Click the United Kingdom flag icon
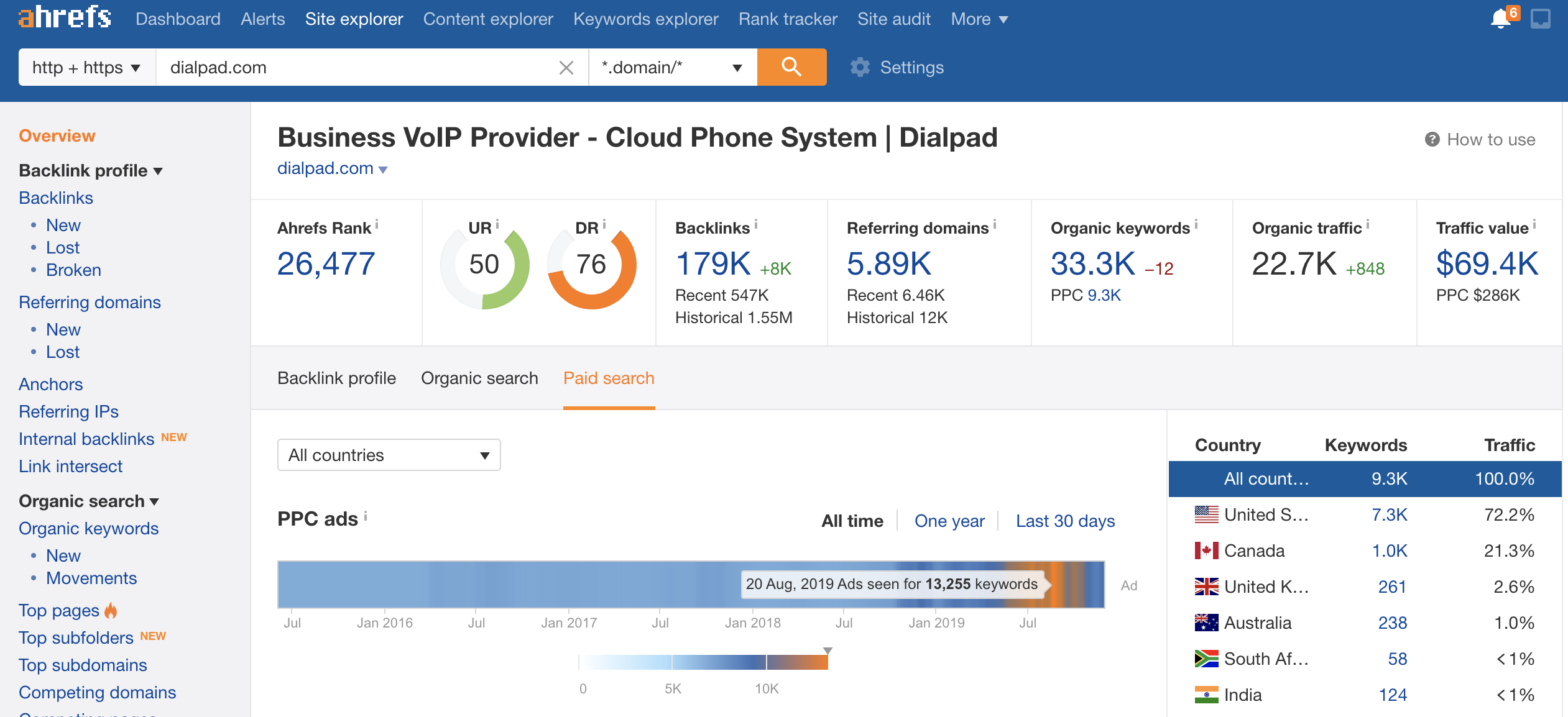The width and height of the screenshot is (1568, 717). point(1207,587)
